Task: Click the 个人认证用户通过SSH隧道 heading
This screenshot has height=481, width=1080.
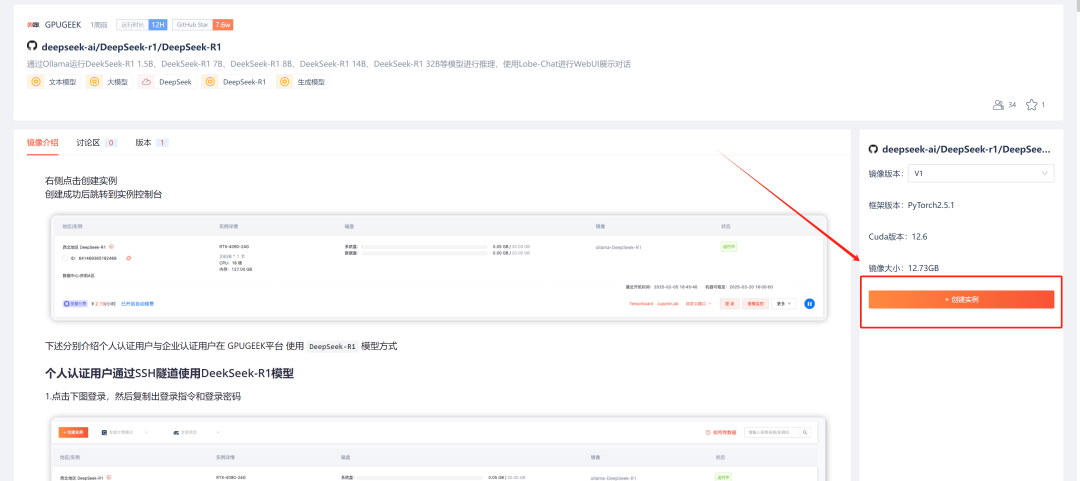Action: point(169,373)
